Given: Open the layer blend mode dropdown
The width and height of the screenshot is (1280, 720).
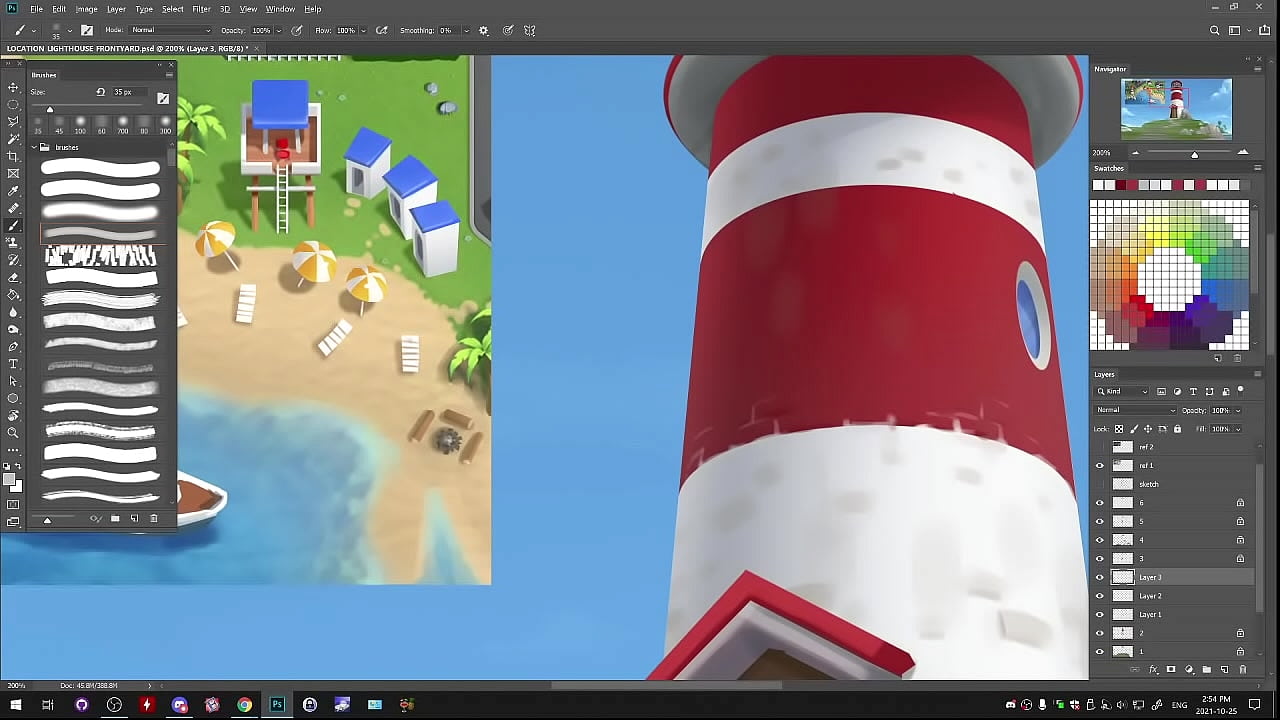Looking at the screenshot, I should coord(1136,410).
